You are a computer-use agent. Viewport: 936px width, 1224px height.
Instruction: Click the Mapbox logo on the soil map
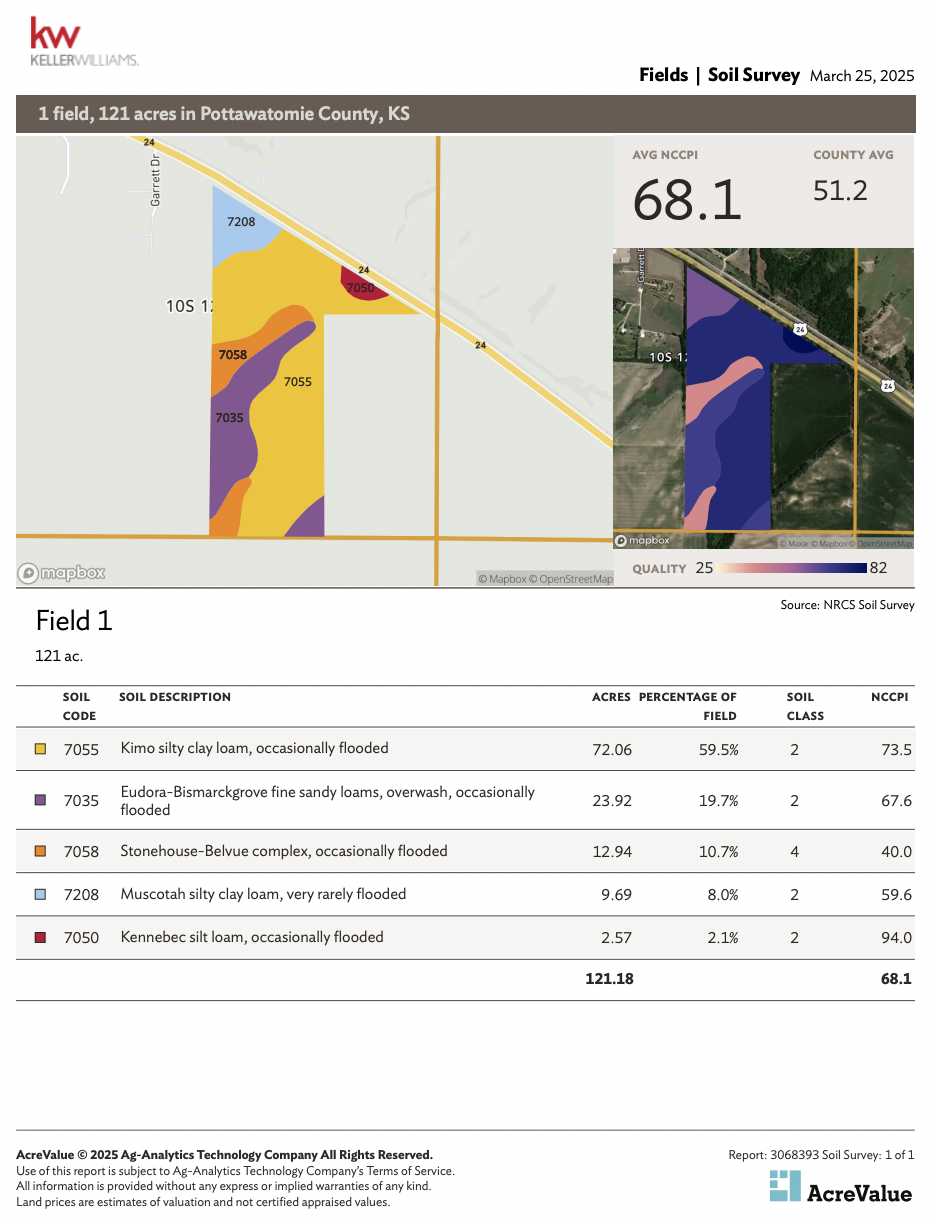pos(61,573)
